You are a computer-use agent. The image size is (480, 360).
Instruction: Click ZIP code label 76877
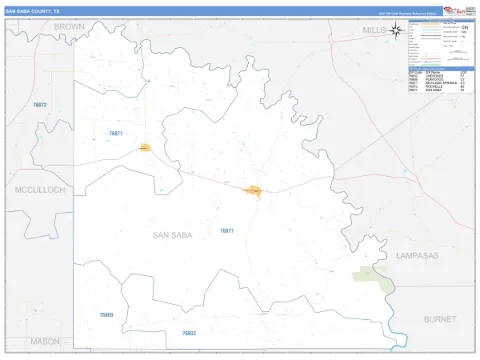tap(227, 231)
